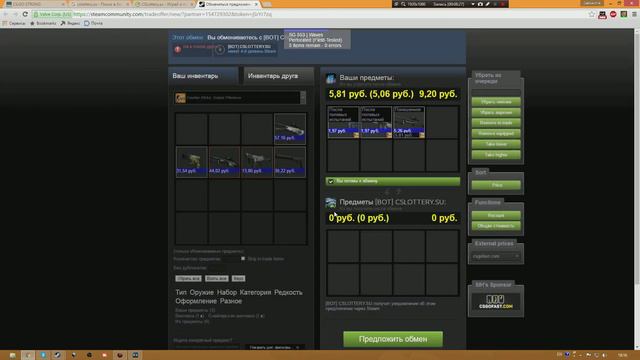Switch to the second browser tab
Viewport: 640px width, 360px height.
[x=99, y=4]
